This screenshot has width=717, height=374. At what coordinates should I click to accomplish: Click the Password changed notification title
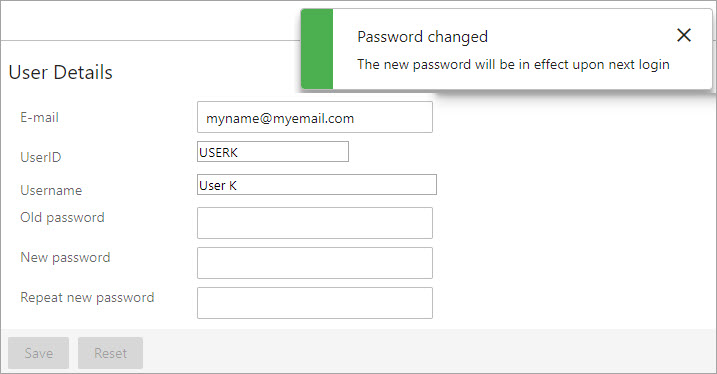click(423, 37)
